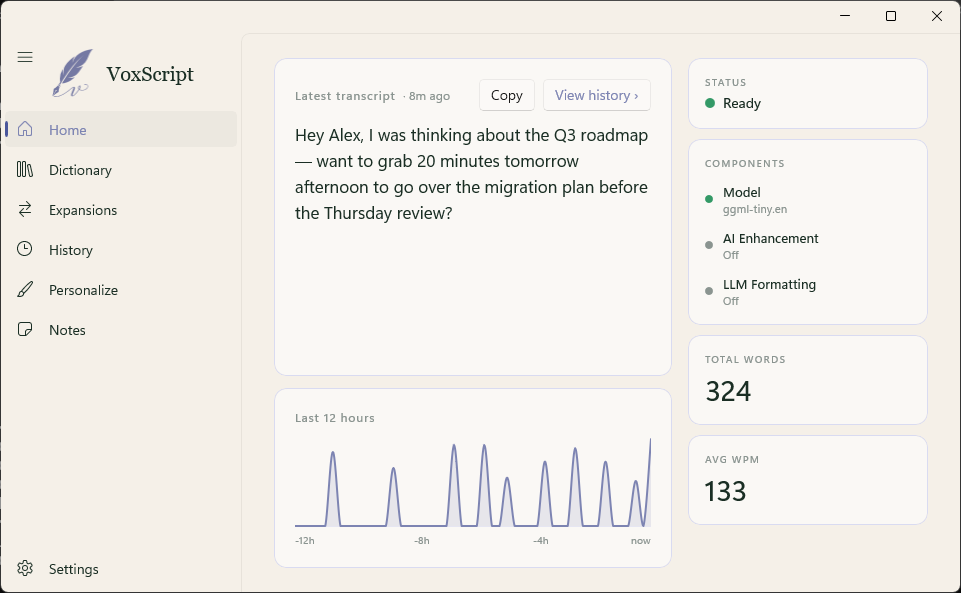Click the '8m ago' timestamp
The height and width of the screenshot is (593, 961).
point(429,96)
